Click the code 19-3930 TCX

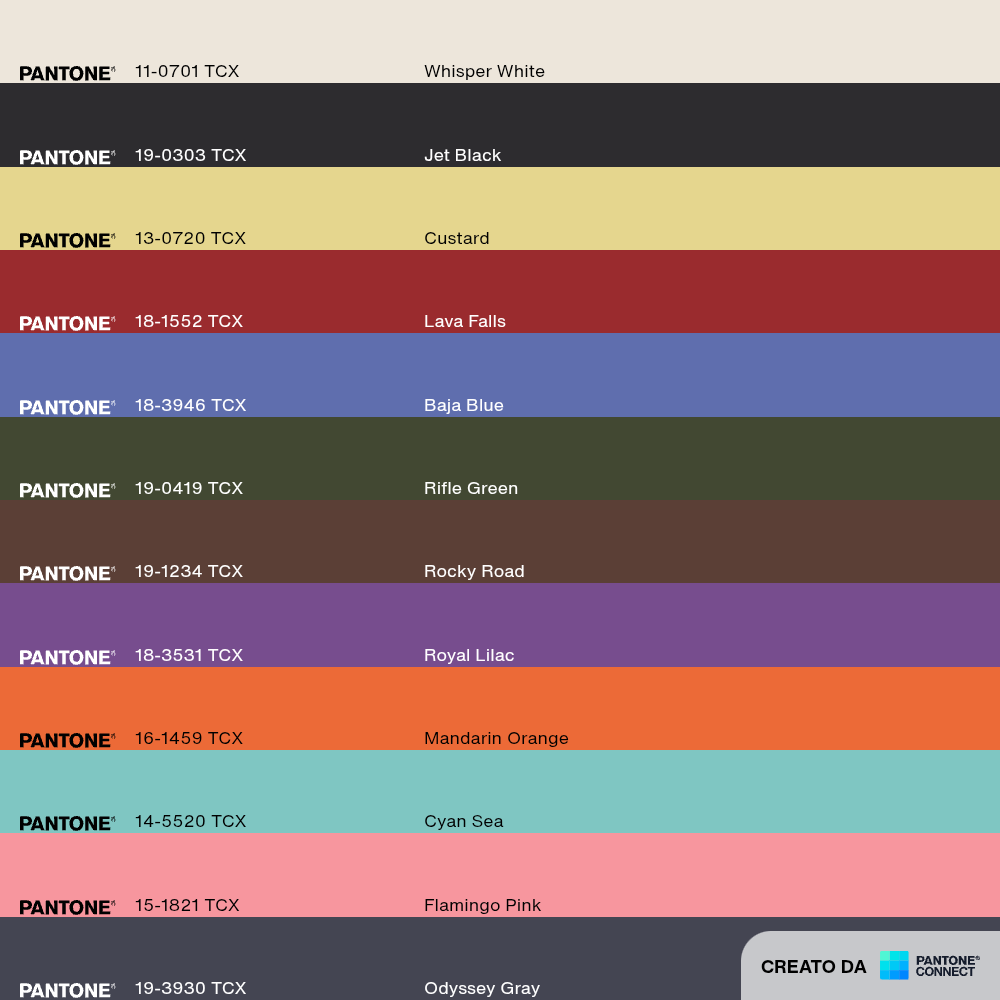pyautogui.click(x=190, y=989)
